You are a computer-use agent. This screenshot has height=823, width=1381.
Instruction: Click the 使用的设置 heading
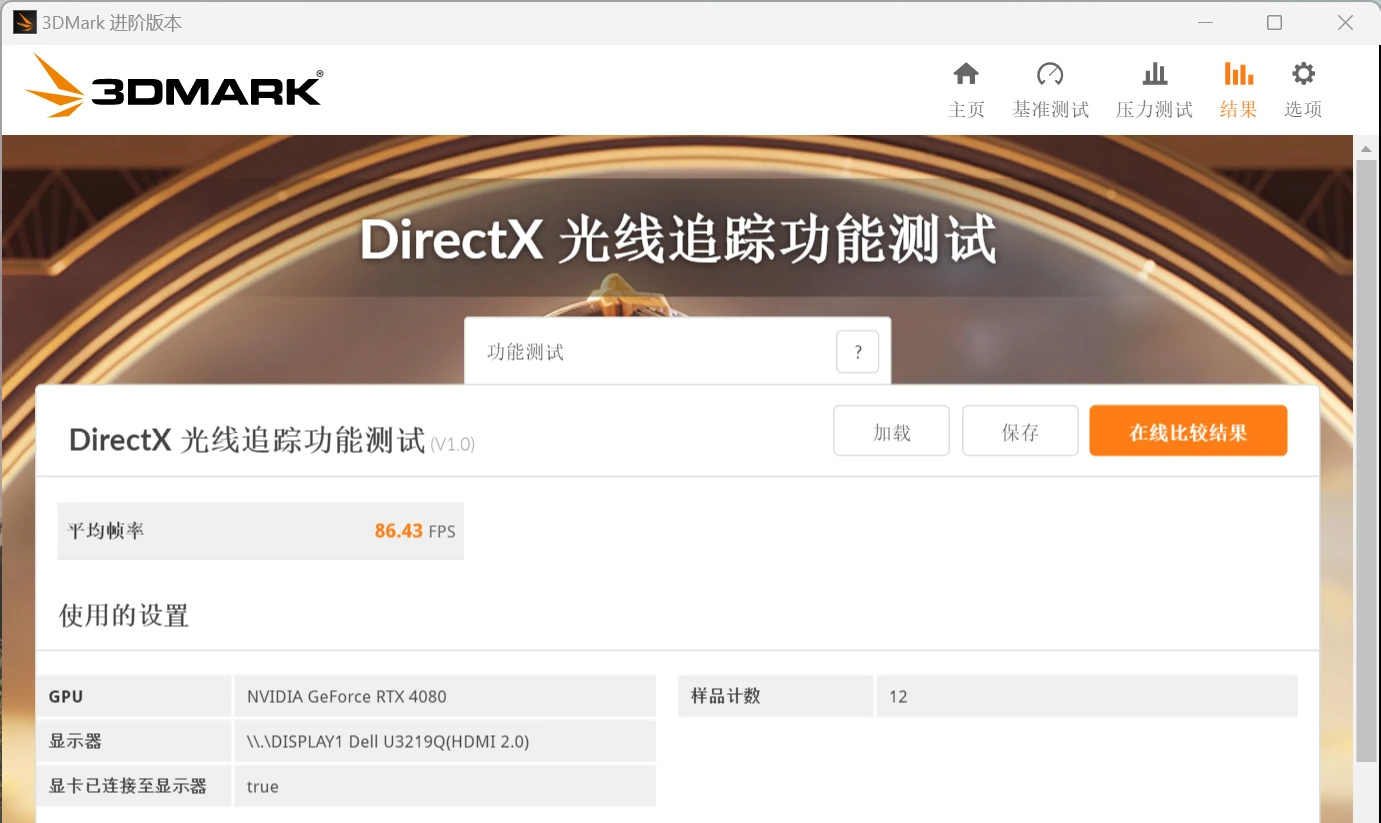pos(124,615)
